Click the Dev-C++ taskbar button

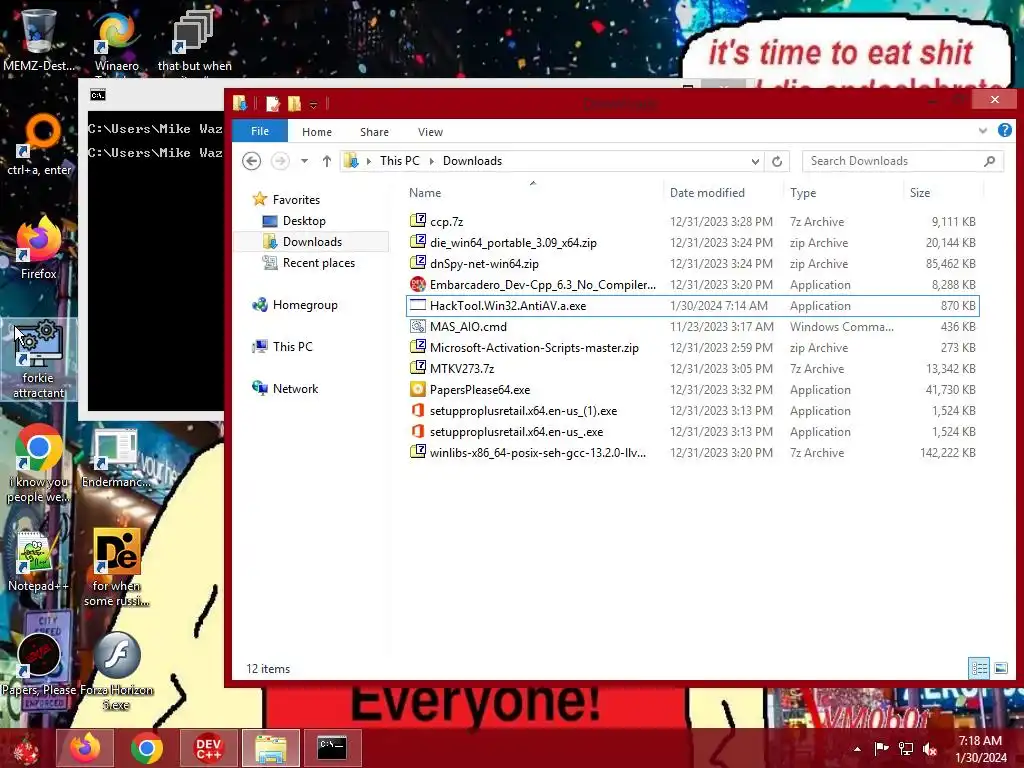(208, 748)
